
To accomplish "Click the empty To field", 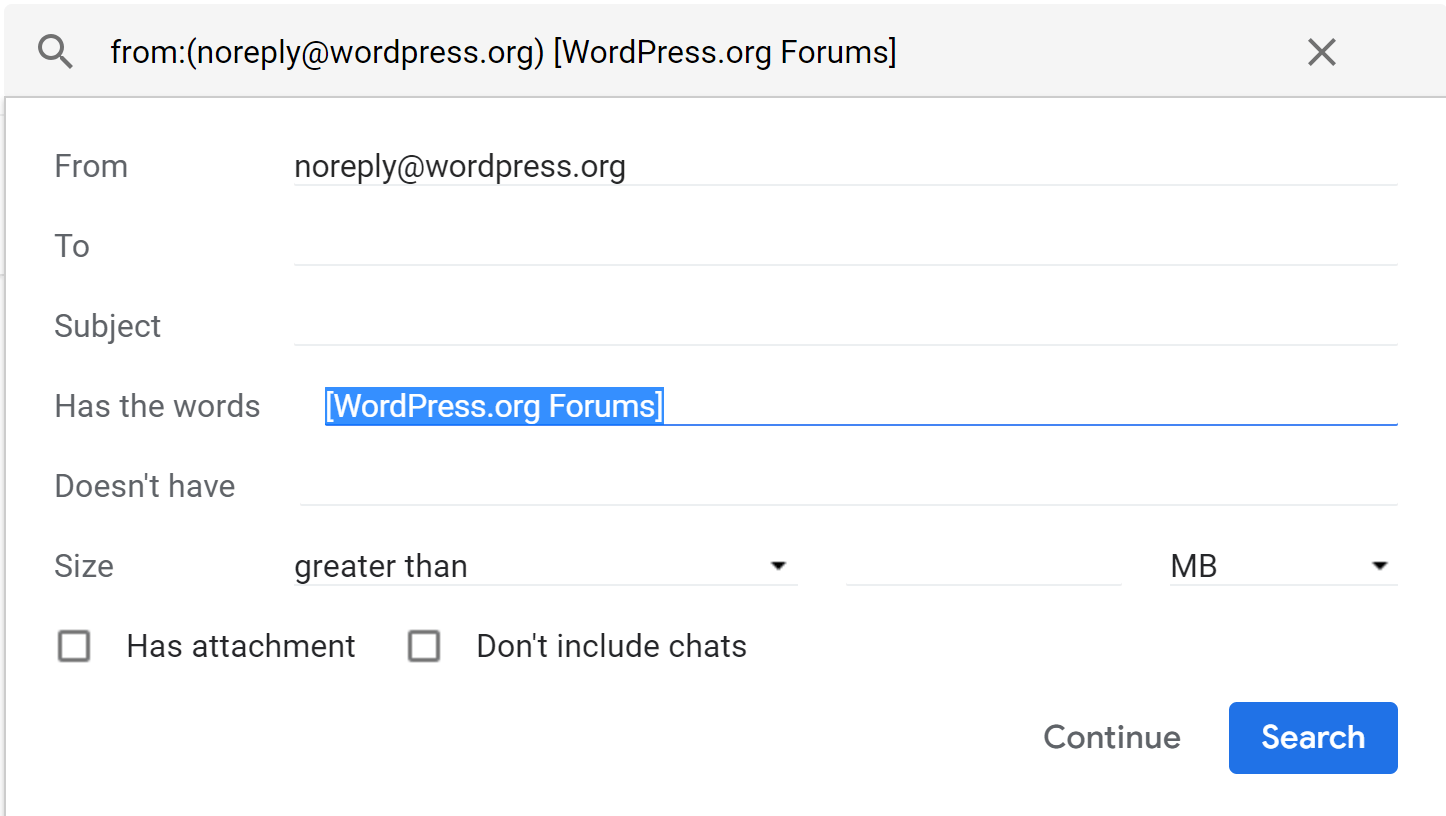I will [x=845, y=246].
